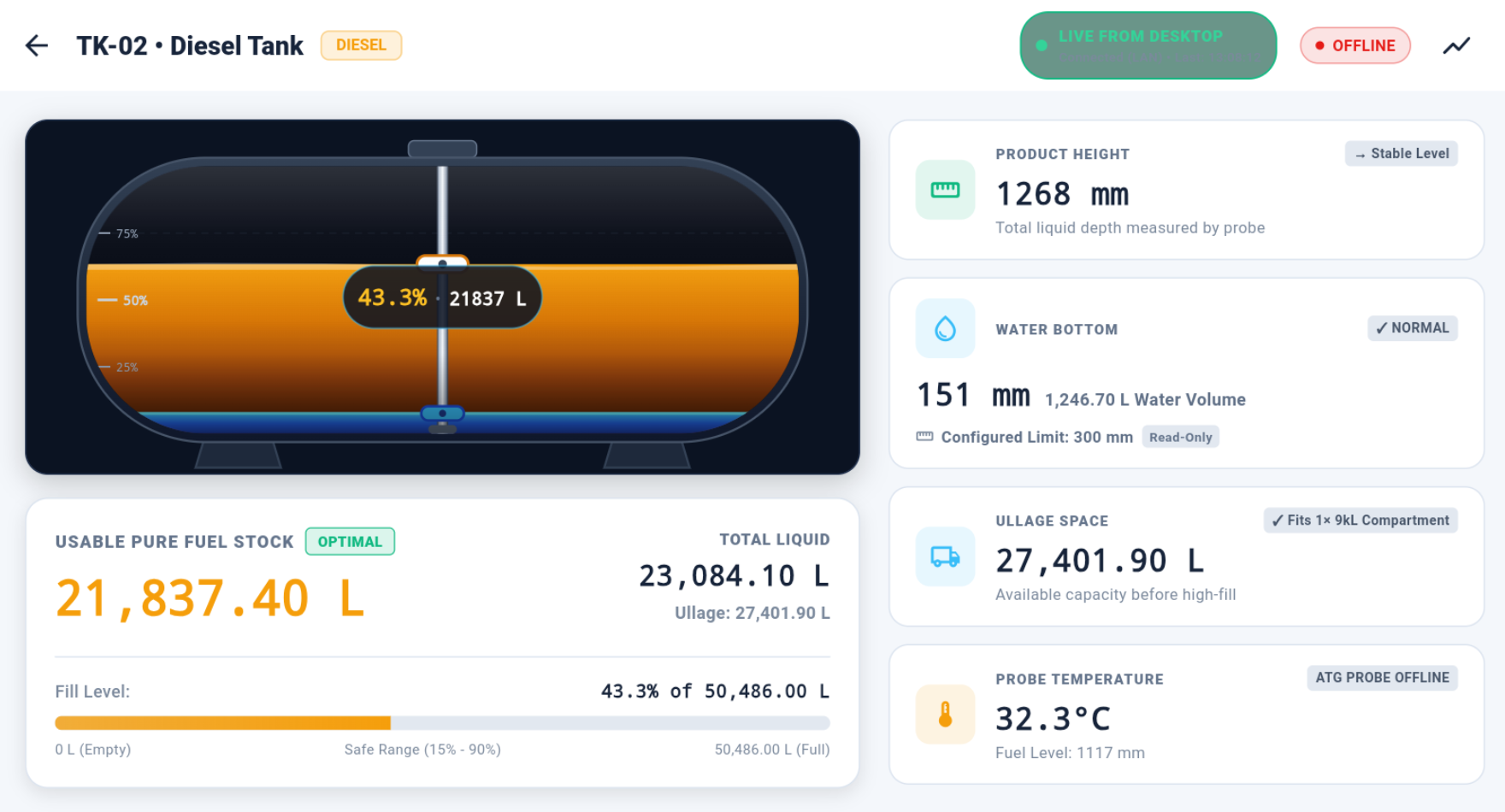This screenshot has width=1505, height=812.
Task: Click the 151 mm water bottom value
Action: point(973,395)
